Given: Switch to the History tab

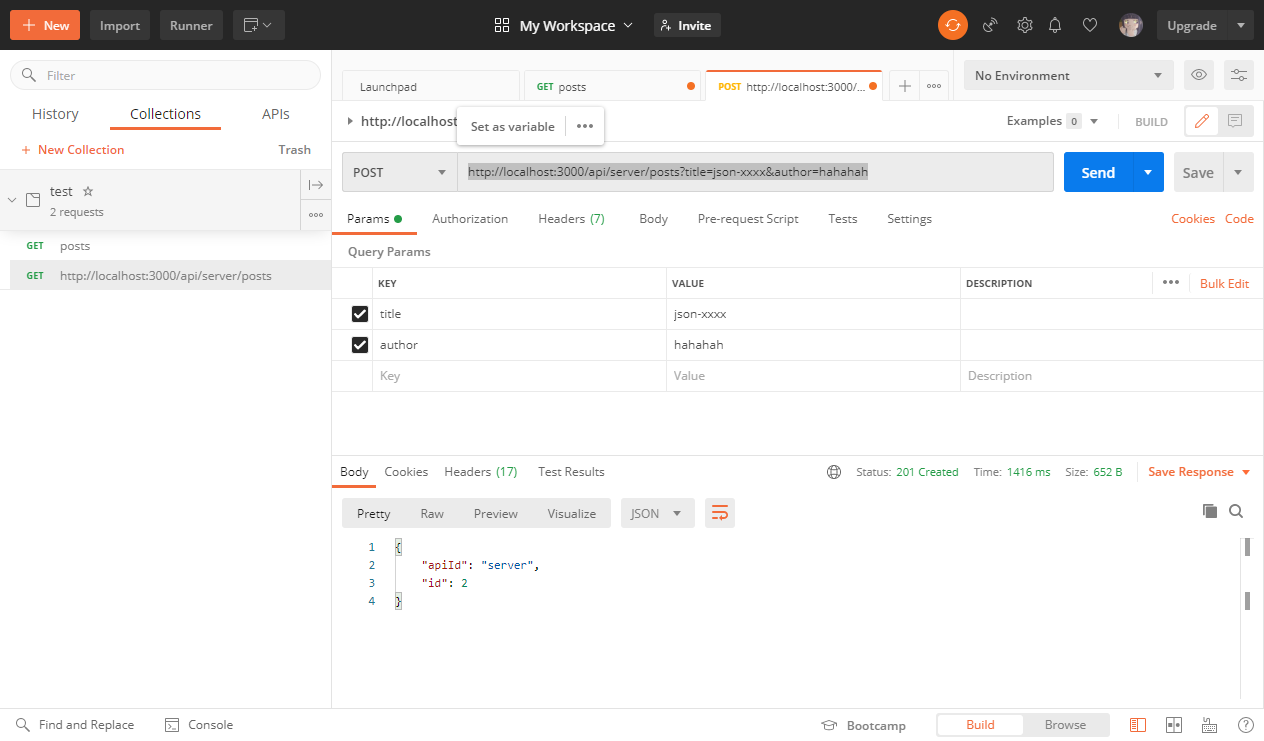Looking at the screenshot, I should 55,114.
